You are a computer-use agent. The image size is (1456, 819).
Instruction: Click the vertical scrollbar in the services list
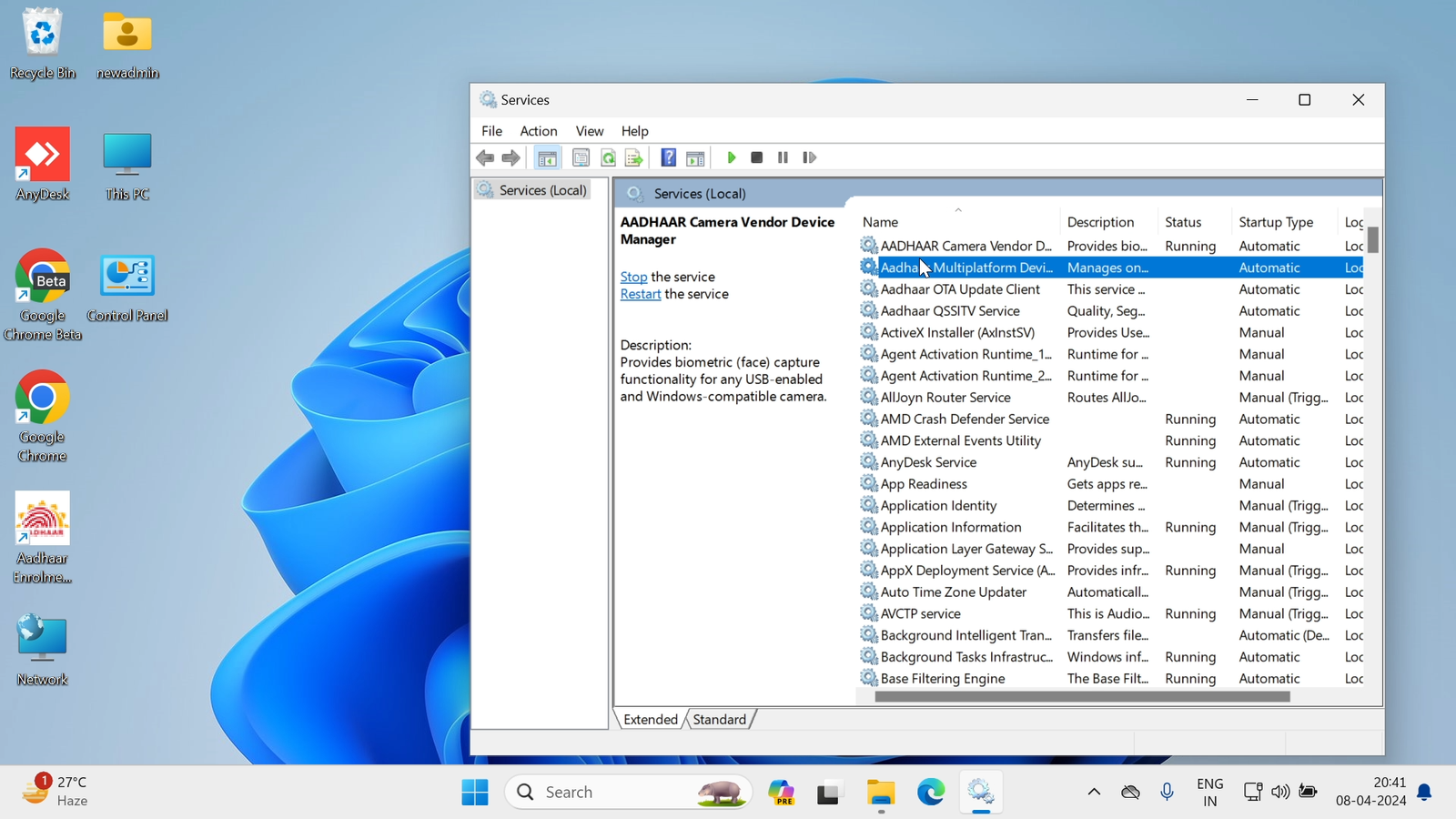pyautogui.click(x=1372, y=239)
